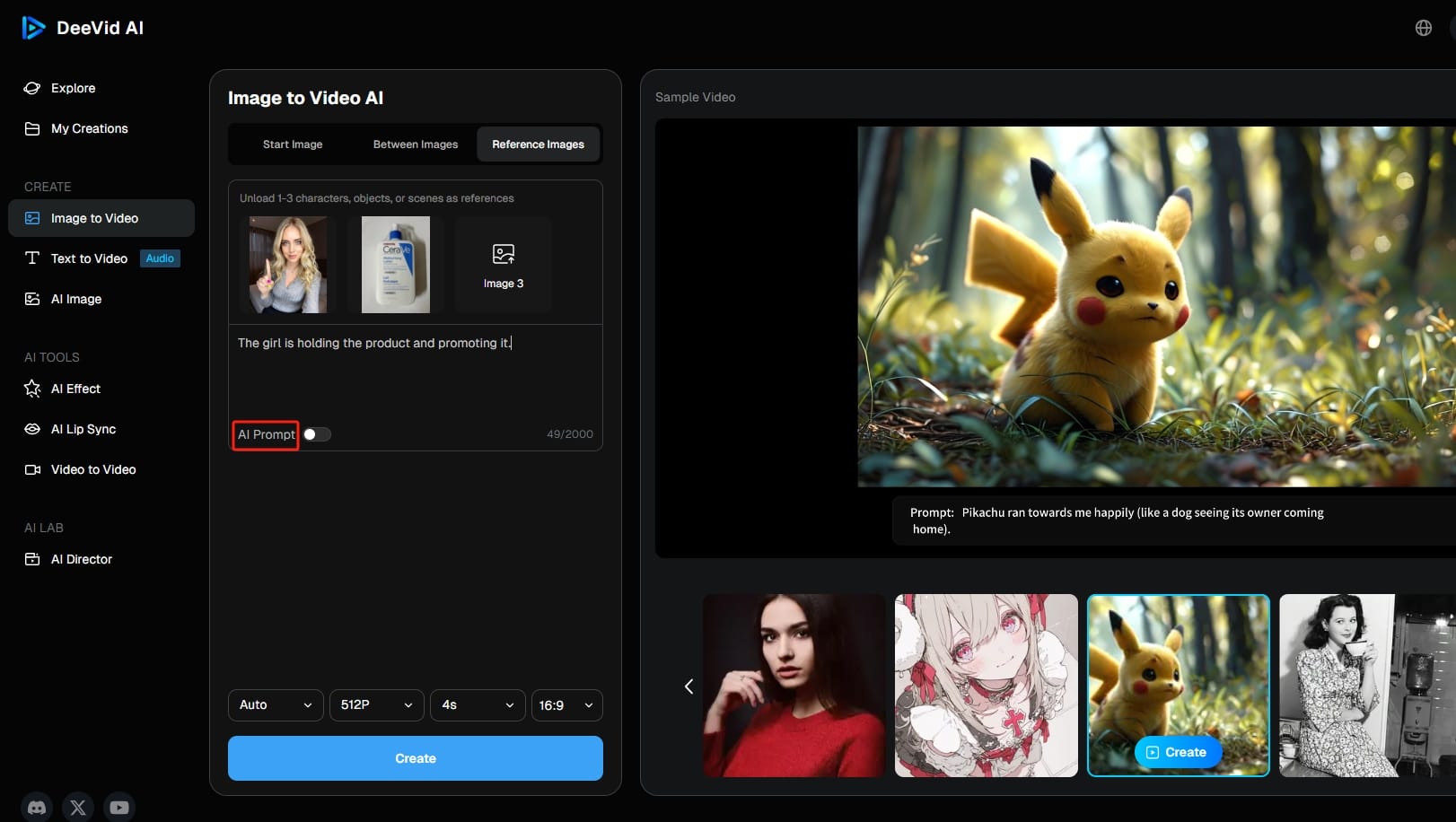
Task: Select the red sweater woman sample
Action: click(x=794, y=686)
